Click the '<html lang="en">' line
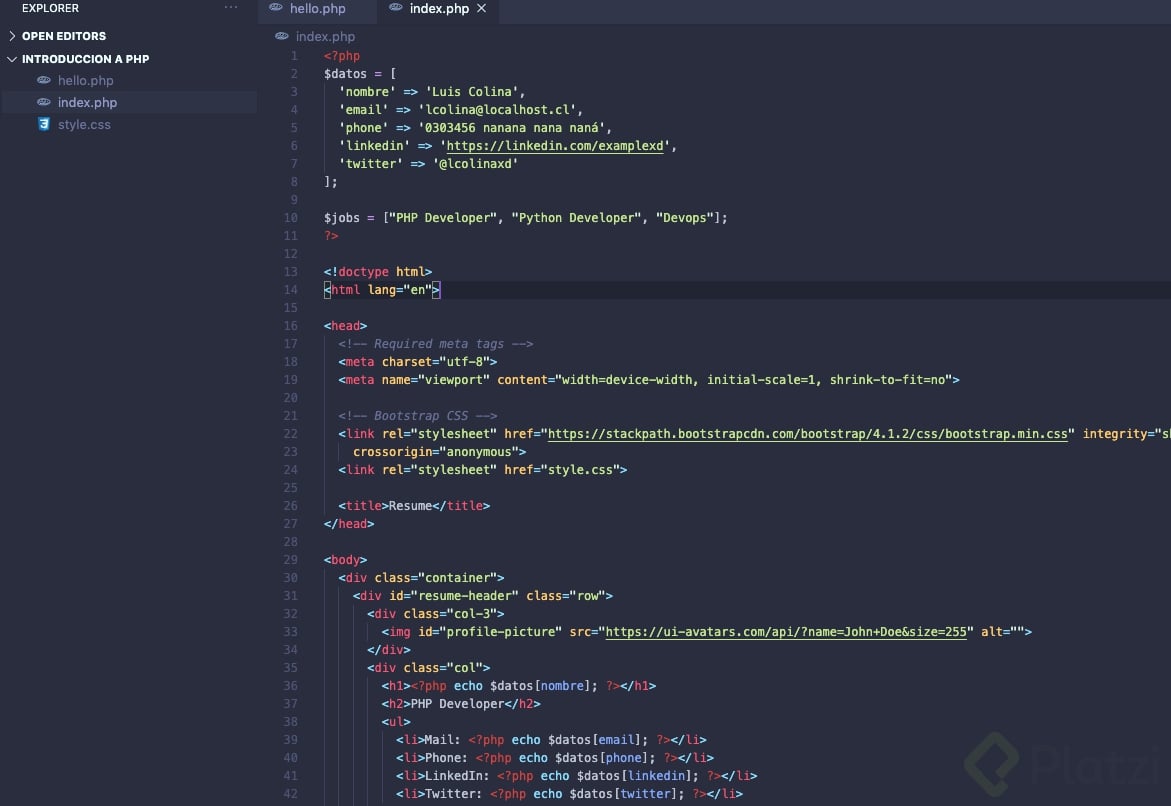 point(382,290)
